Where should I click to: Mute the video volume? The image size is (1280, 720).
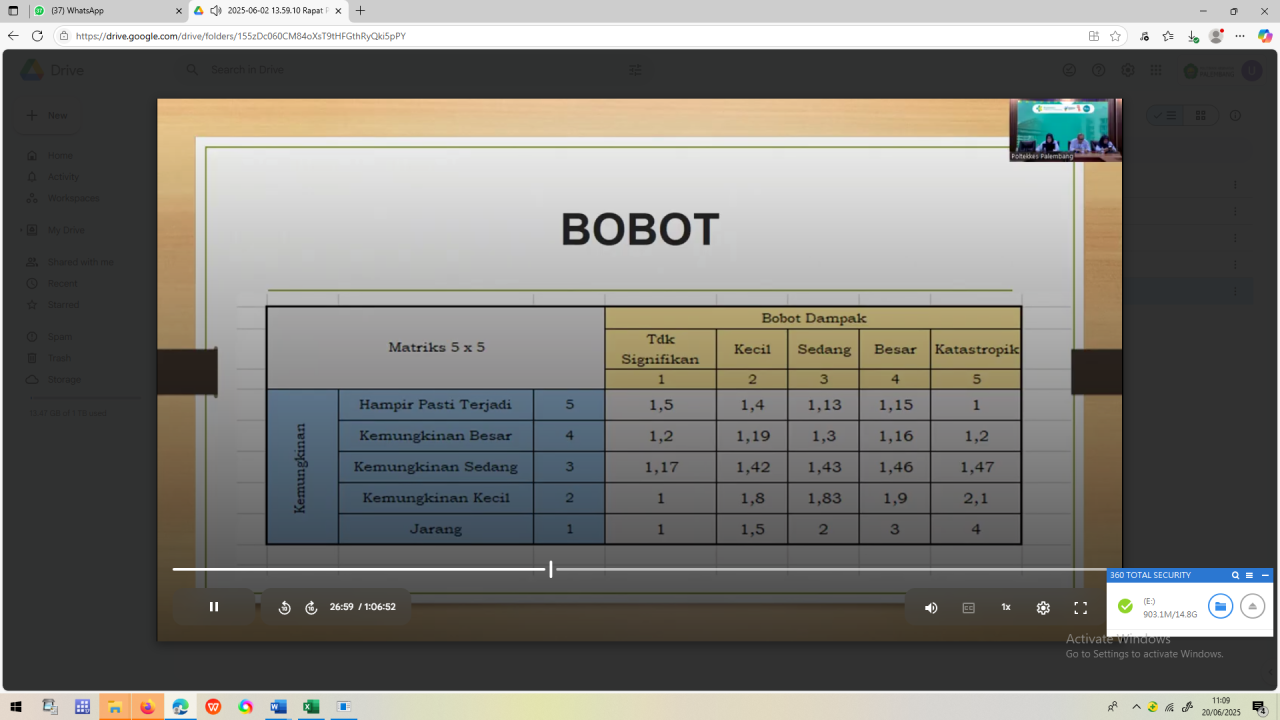click(931, 608)
